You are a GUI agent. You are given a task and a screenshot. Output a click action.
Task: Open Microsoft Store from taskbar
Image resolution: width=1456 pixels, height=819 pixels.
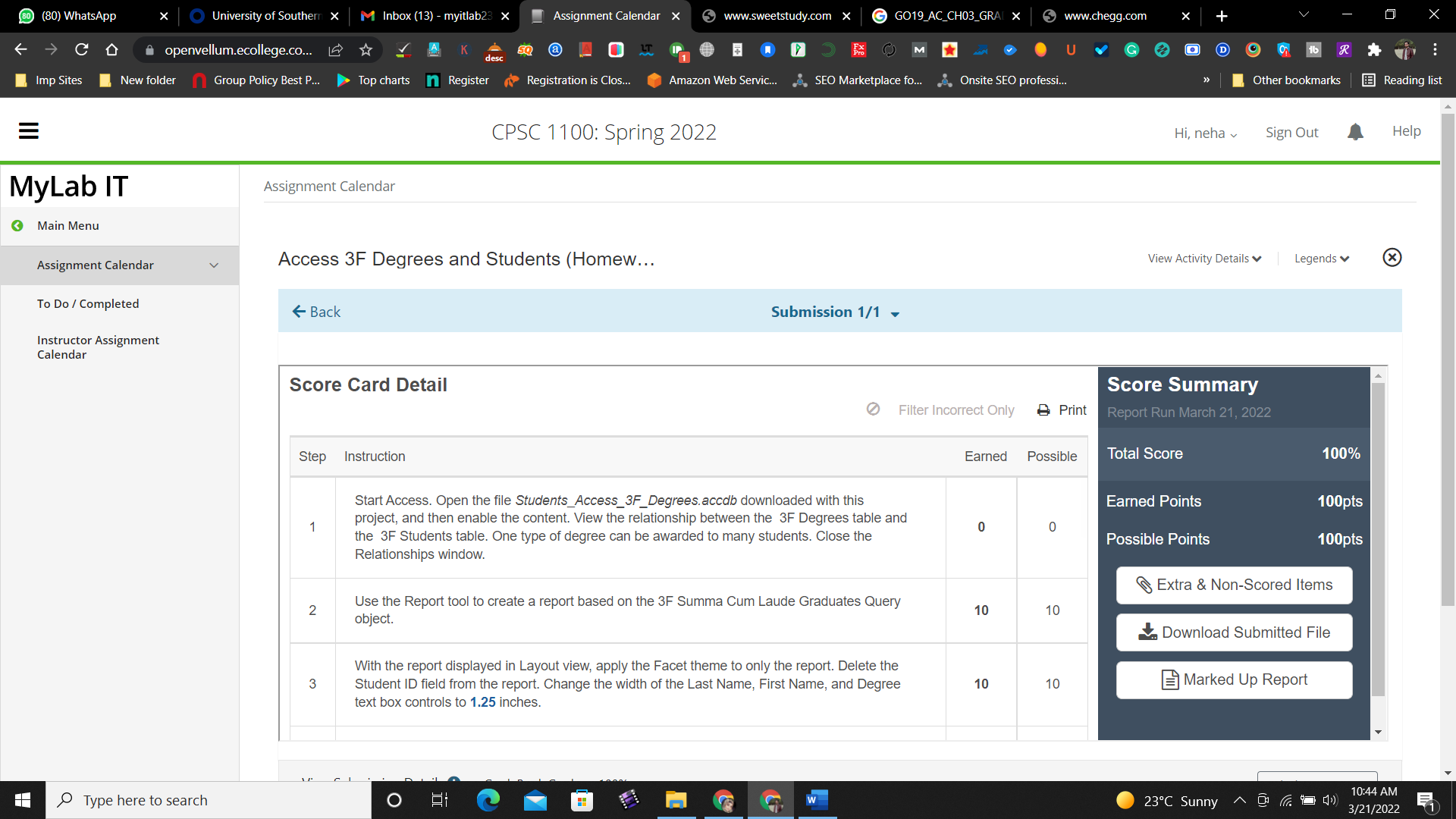tap(582, 800)
